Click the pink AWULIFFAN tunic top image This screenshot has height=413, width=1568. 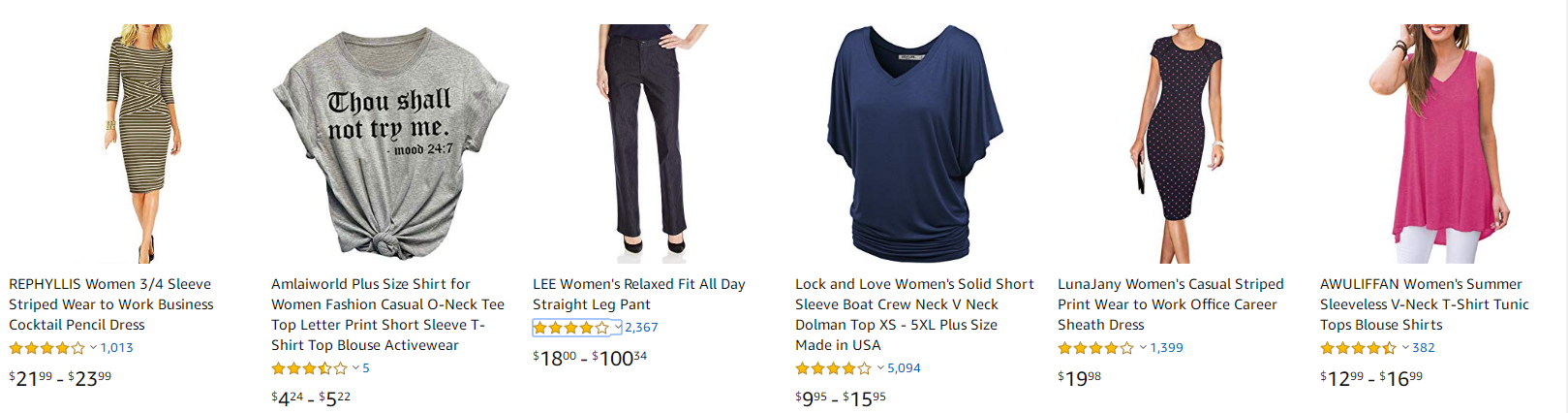tap(1438, 143)
